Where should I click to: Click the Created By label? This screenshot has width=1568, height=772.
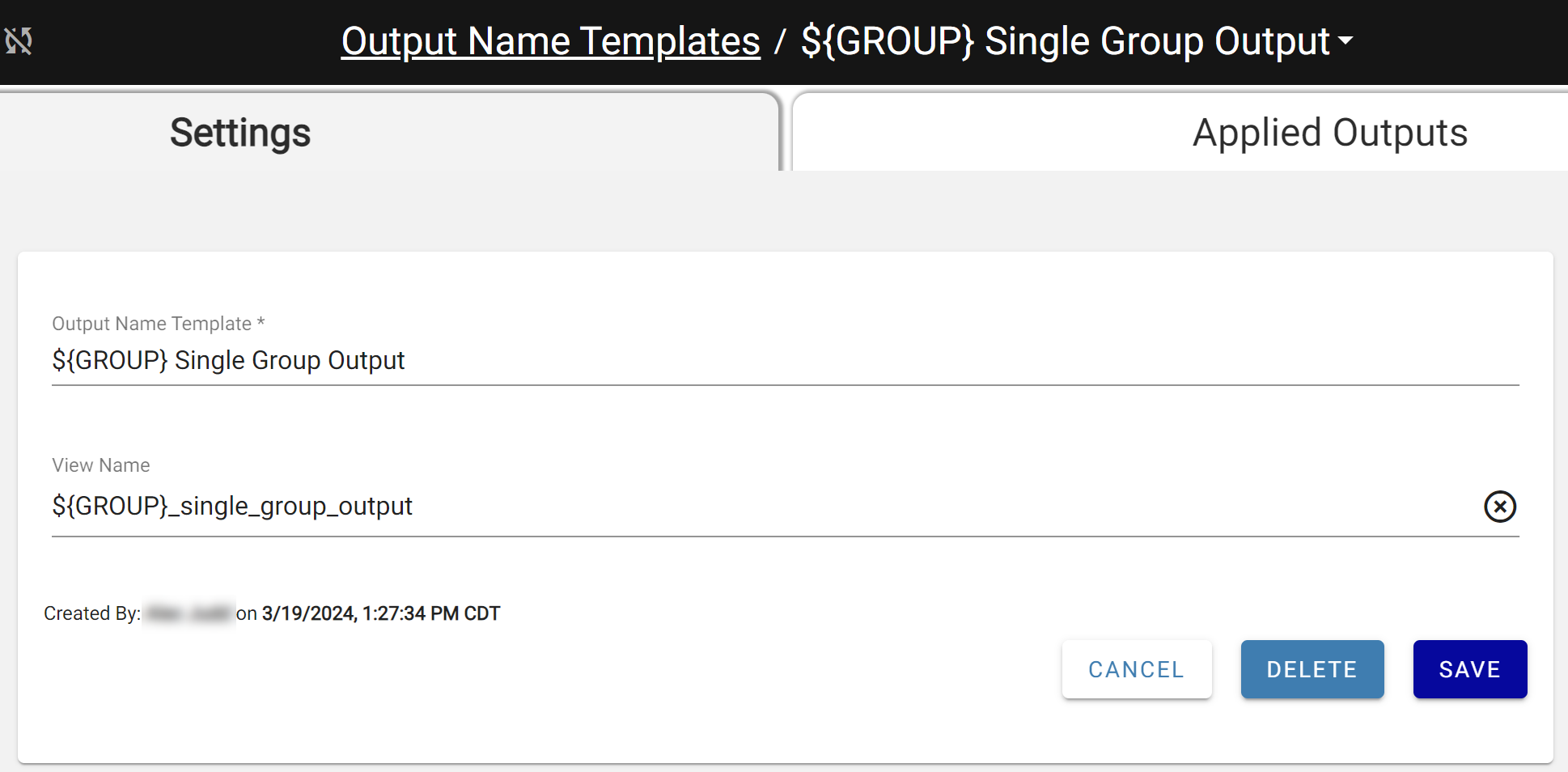coord(92,613)
